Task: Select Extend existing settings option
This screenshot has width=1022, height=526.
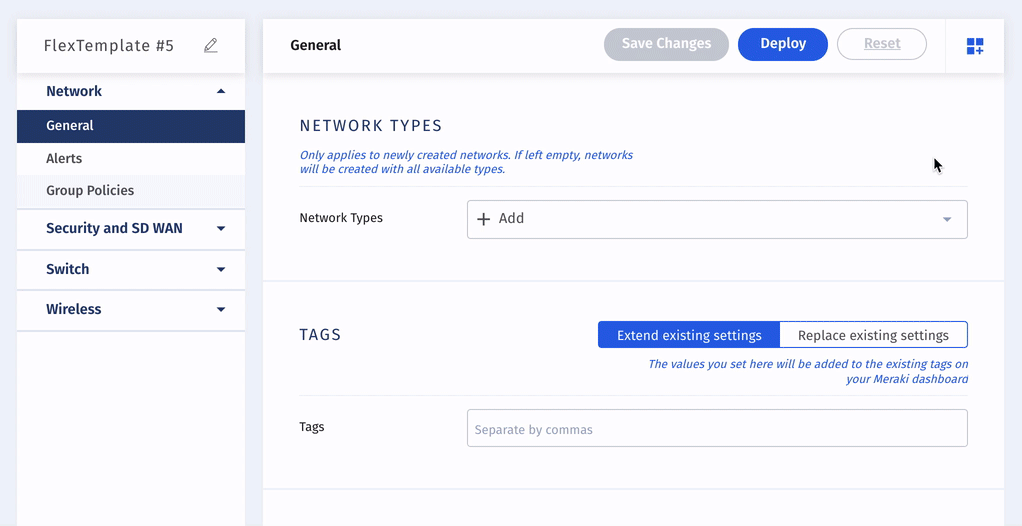Action: tap(689, 335)
